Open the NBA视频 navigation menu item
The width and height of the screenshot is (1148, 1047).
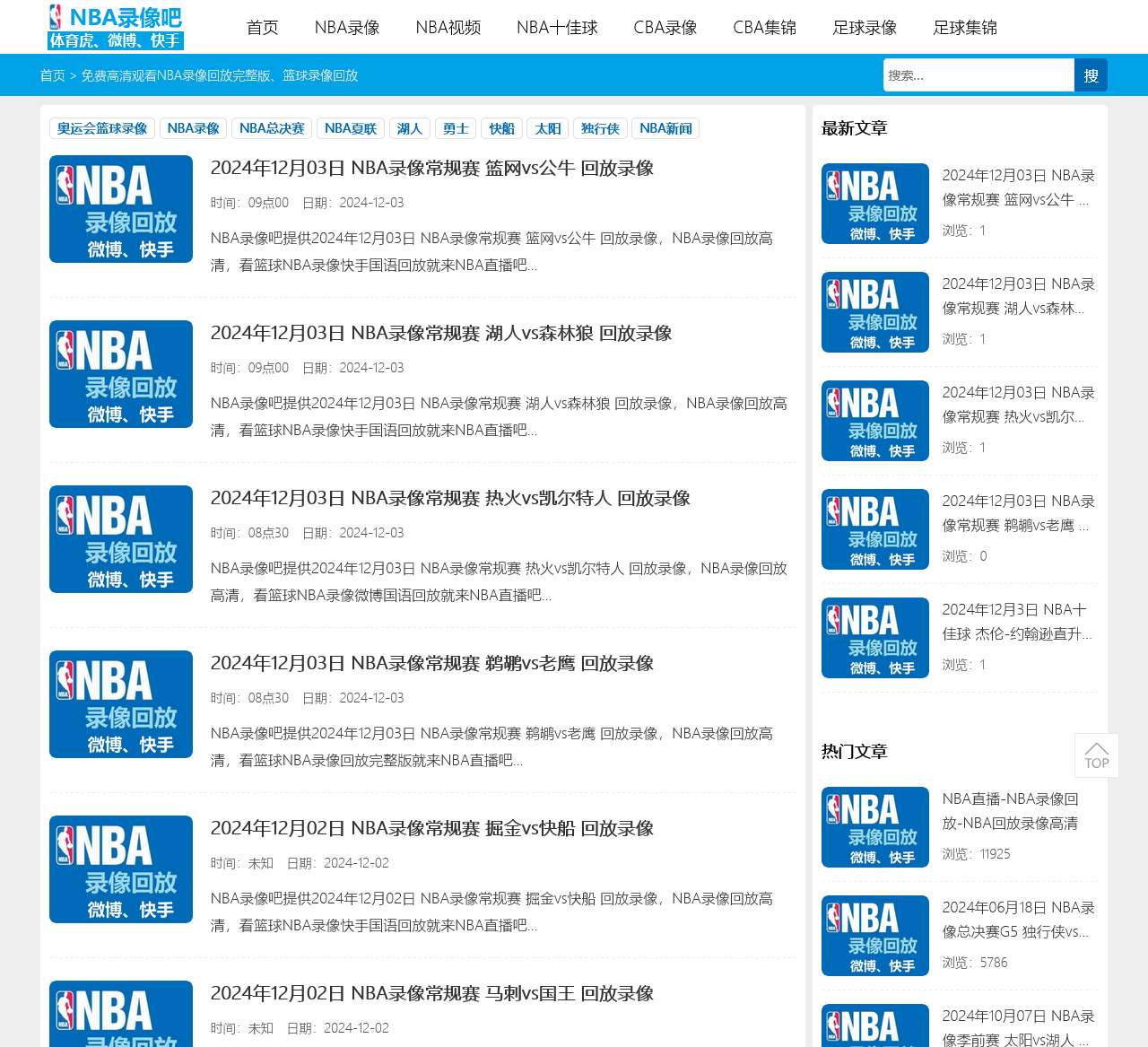(x=448, y=27)
